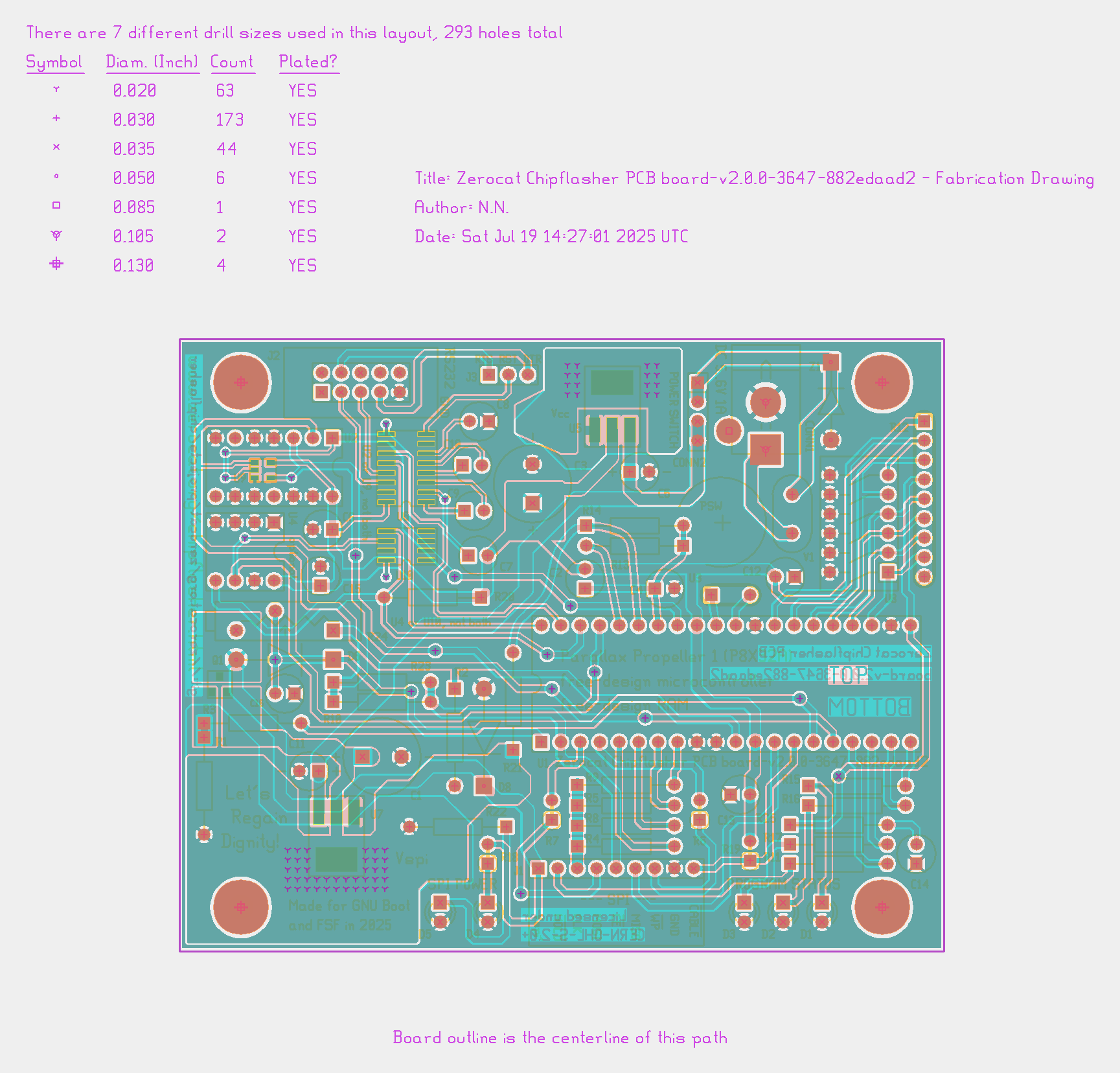Click the 'Title: Zerocat Chipflasher' fabrication drawing line
The image size is (1120, 1073).
tap(755, 179)
